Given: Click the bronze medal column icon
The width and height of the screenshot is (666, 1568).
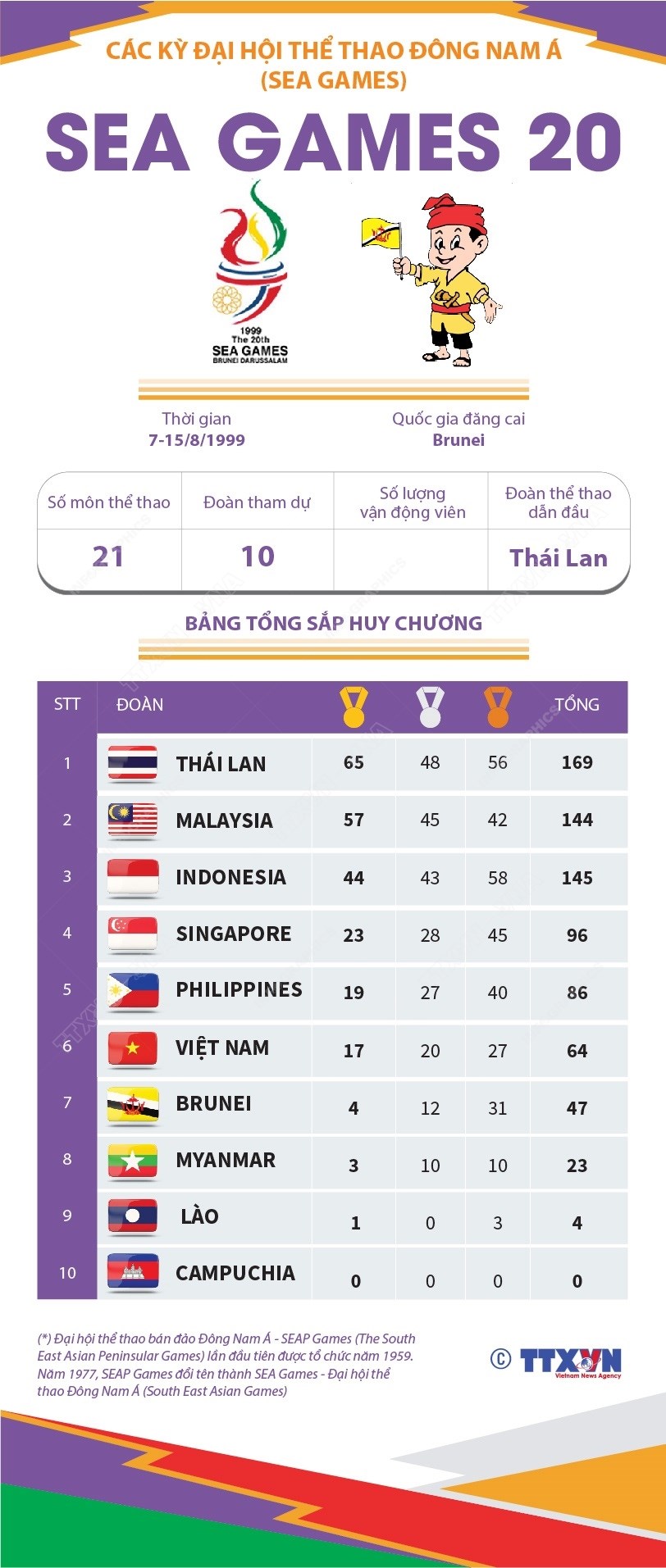Looking at the screenshot, I should pos(497,707).
